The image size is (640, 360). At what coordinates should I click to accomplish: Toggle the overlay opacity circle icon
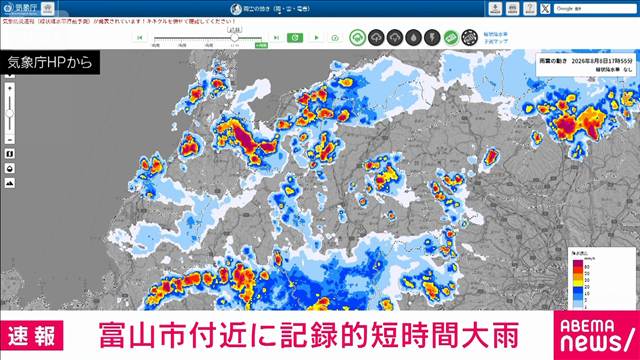10,169
